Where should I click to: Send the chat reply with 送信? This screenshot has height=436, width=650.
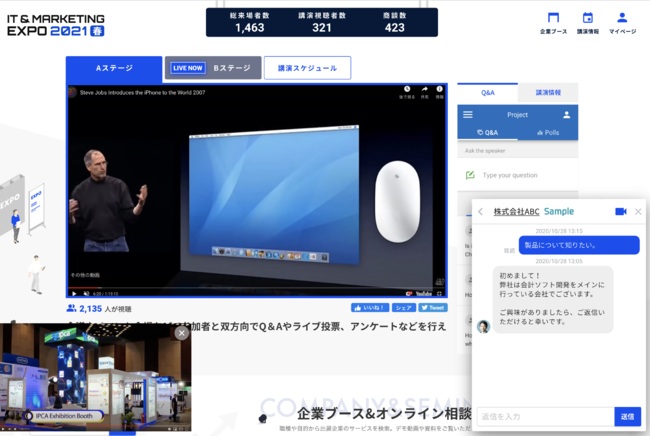point(628,417)
